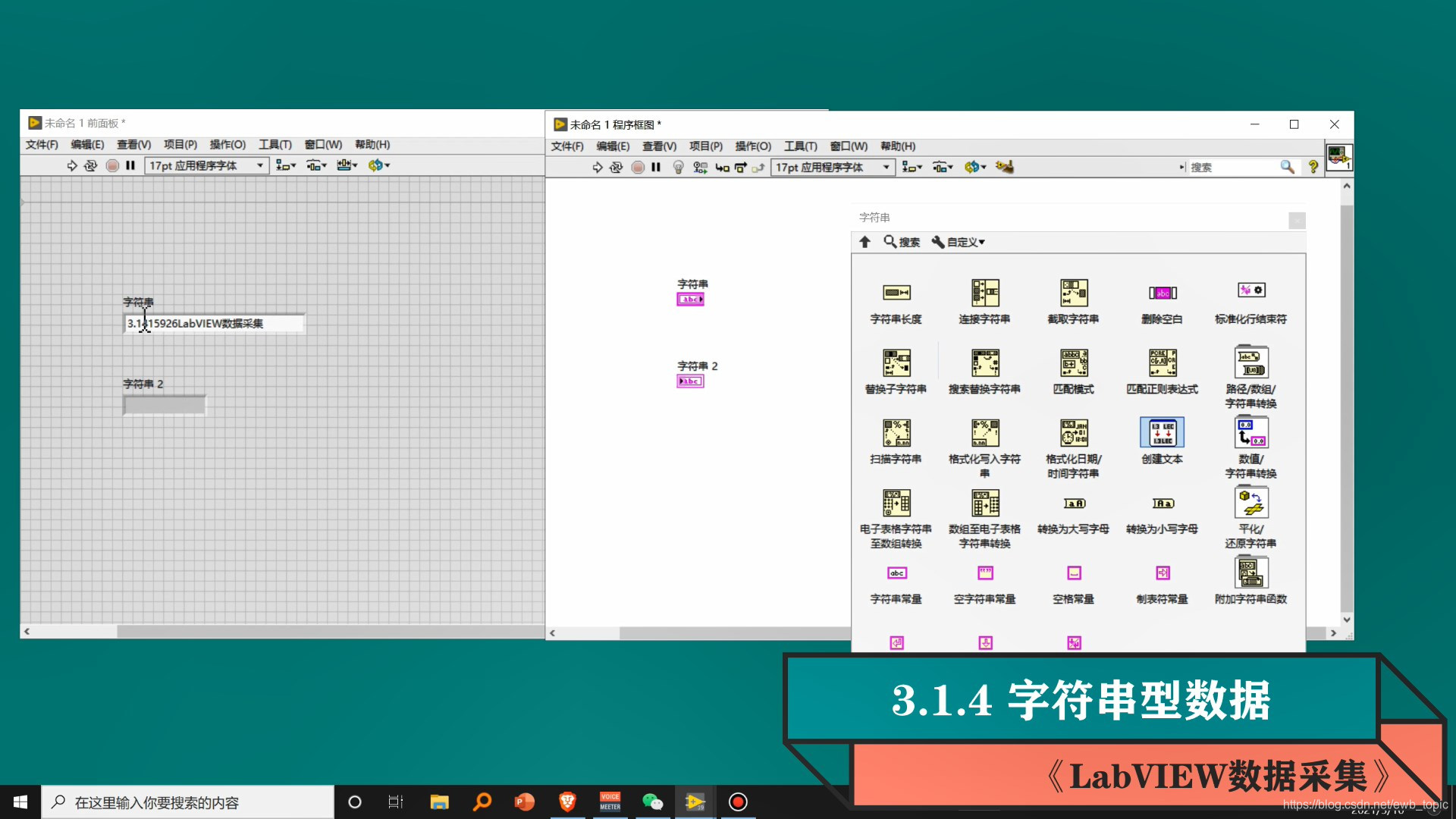This screenshot has height=819, width=1456.
Task: Open Align Objects dropdown on front panel
Action: [286, 165]
